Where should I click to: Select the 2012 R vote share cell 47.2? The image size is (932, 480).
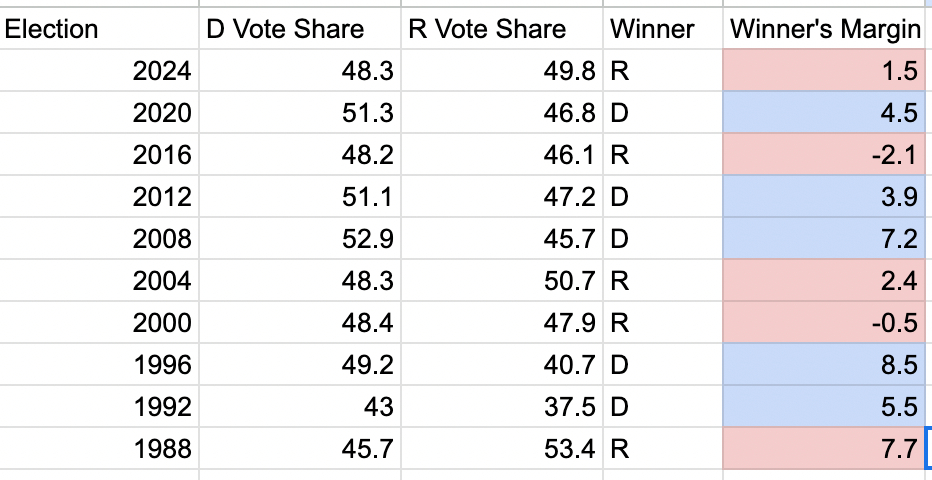(502, 197)
